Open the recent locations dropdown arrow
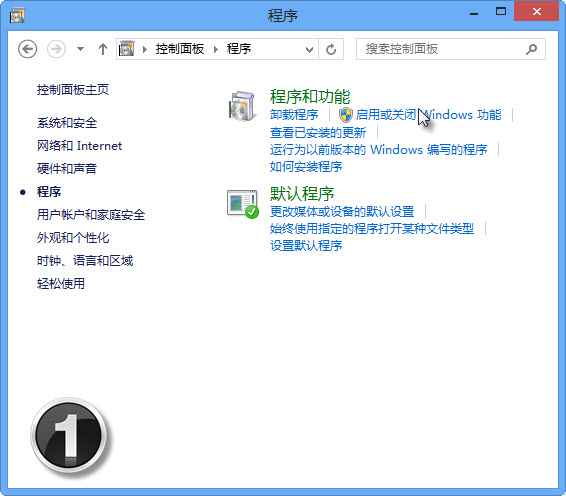The width and height of the screenshot is (566, 496). click(80, 49)
